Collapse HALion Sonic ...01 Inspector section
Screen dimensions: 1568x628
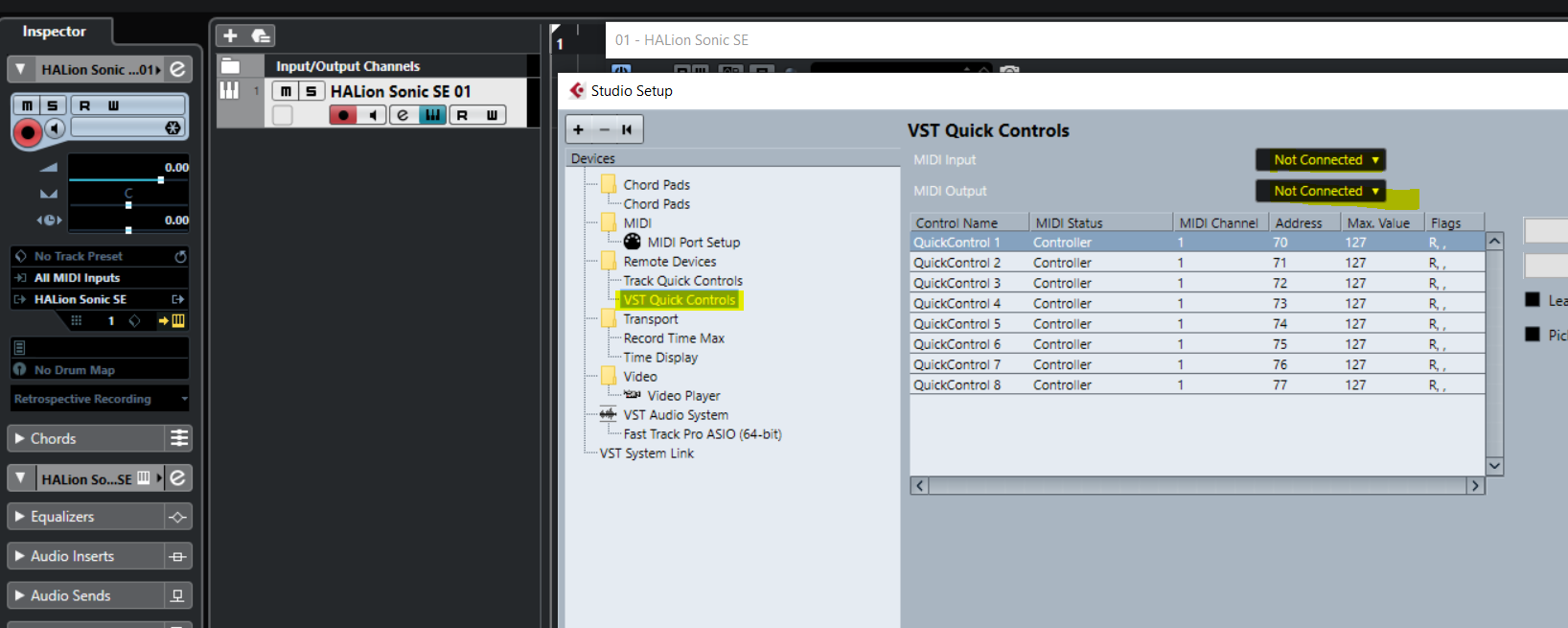coord(20,69)
